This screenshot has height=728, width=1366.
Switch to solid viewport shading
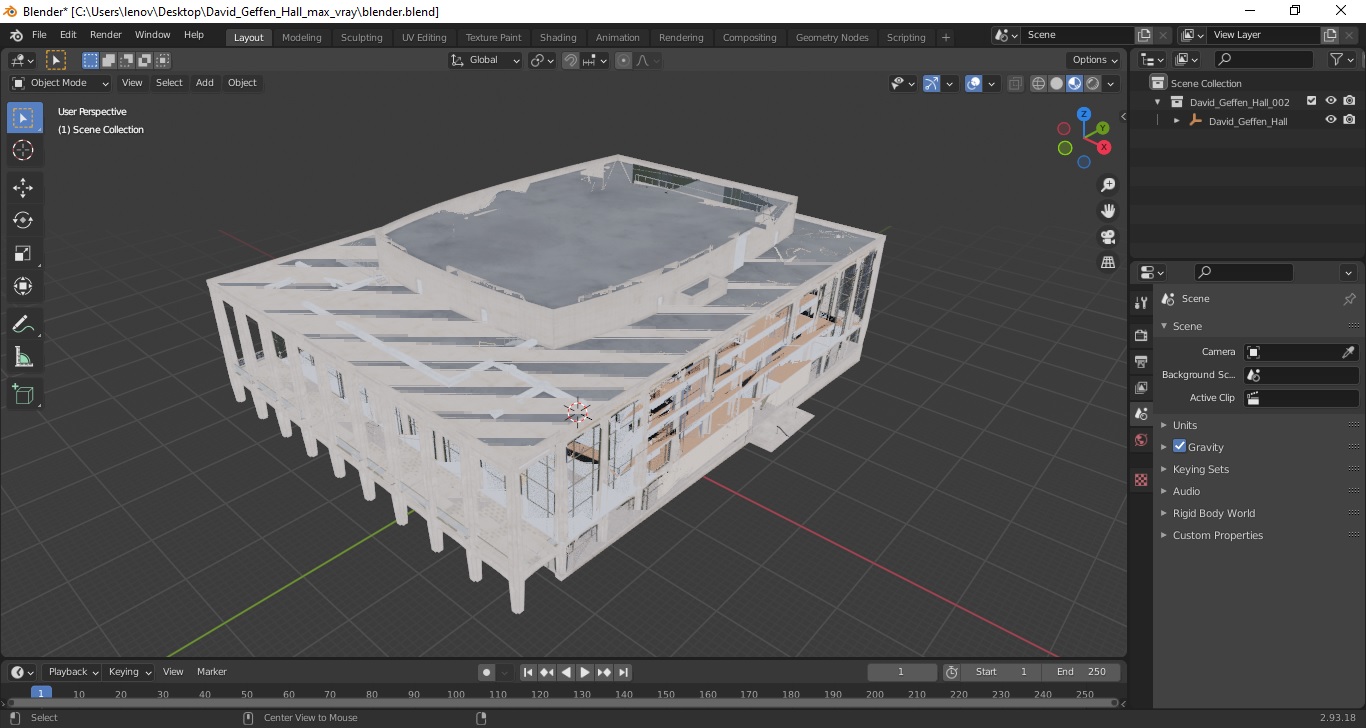pos(1056,84)
